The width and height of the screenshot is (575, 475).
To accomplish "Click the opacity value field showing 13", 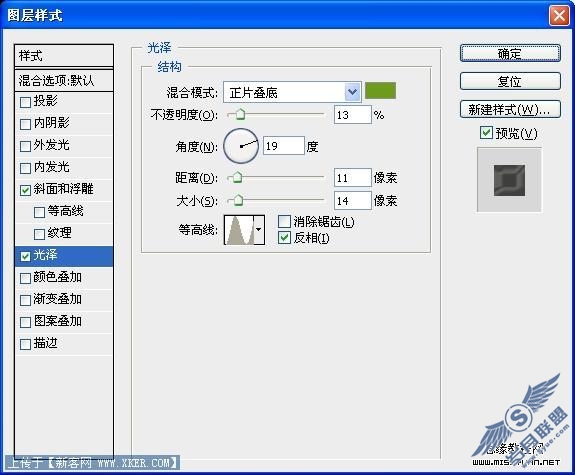I will 352,115.
